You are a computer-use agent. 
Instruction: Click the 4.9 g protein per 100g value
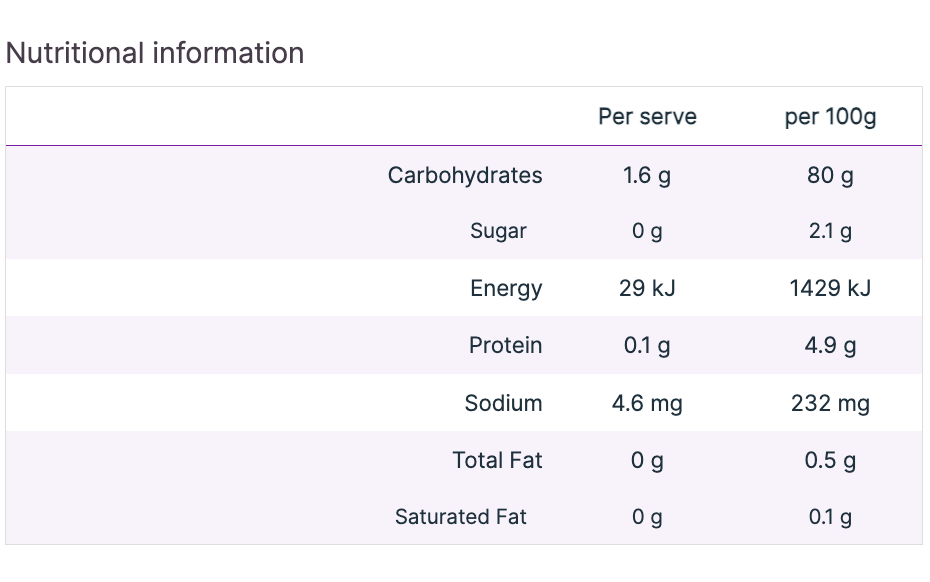(830, 345)
